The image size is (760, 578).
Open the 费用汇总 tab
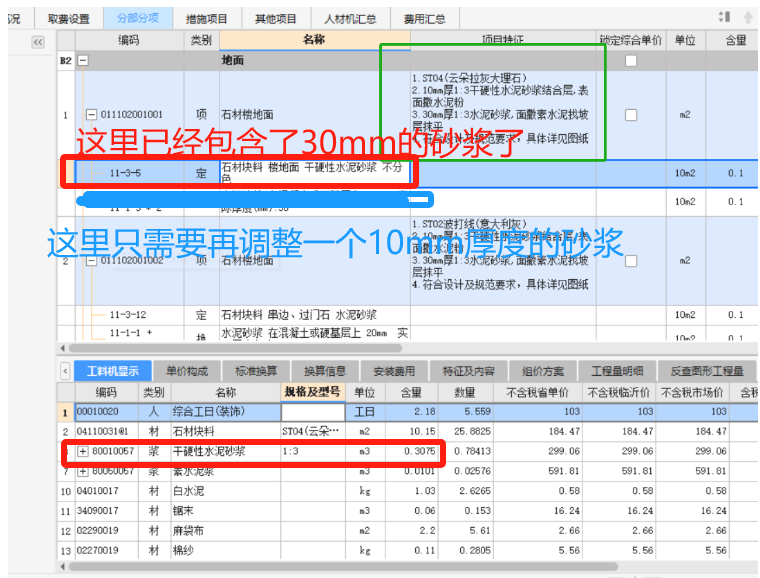coord(425,19)
